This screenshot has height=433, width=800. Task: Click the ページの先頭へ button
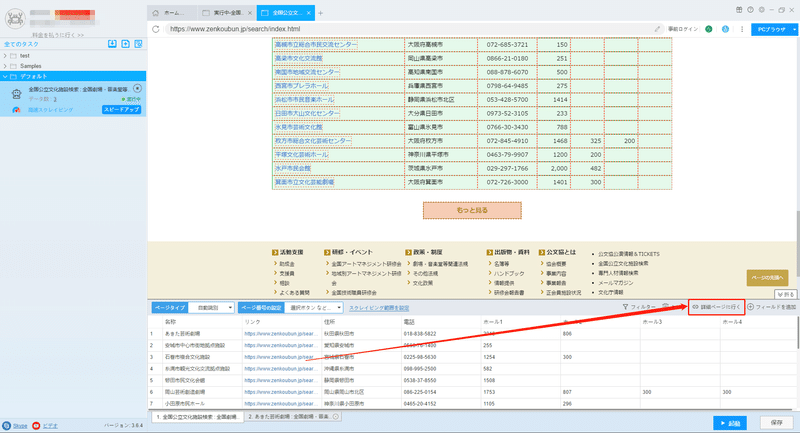pyautogui.click(x=767, y=278)
